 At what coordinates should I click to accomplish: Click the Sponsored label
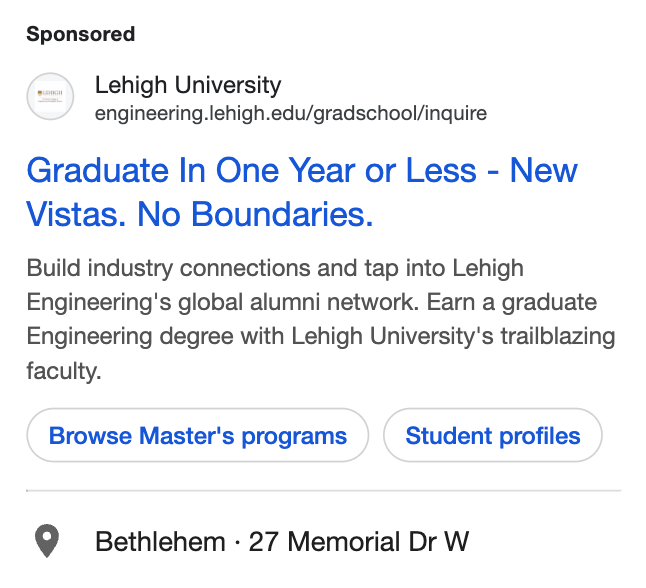point(80,34)
